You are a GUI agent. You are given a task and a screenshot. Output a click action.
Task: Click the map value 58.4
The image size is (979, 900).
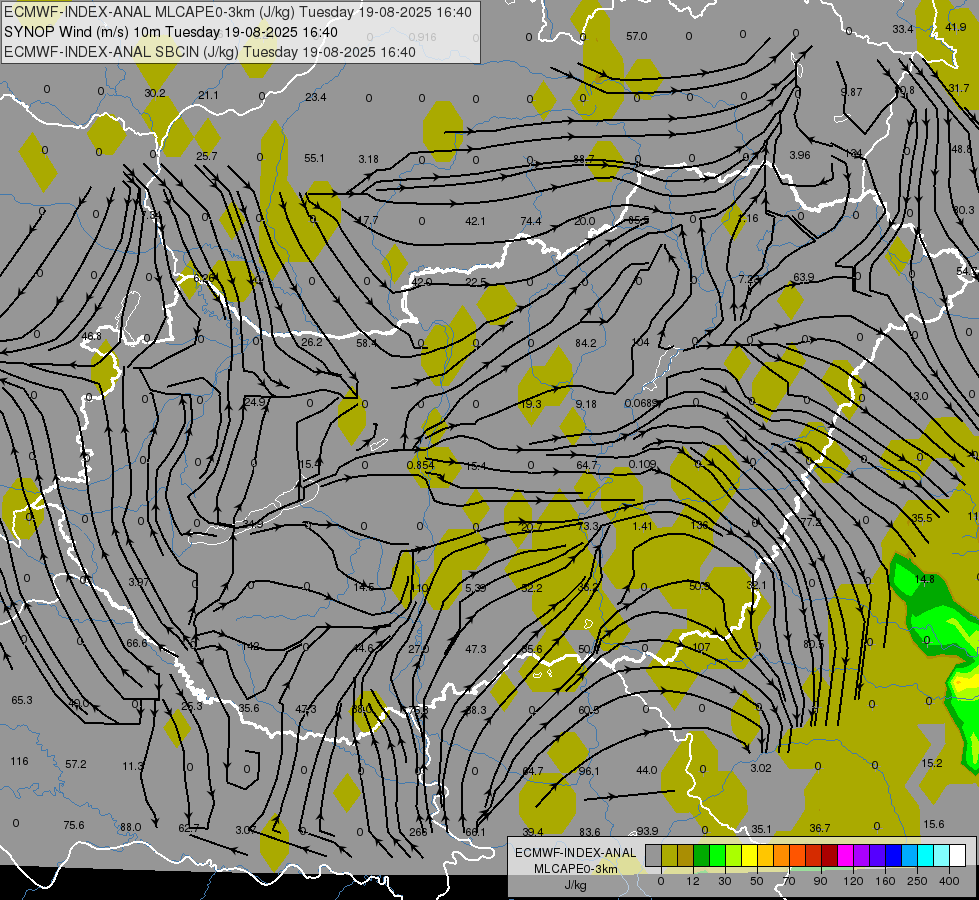[367, 343]
